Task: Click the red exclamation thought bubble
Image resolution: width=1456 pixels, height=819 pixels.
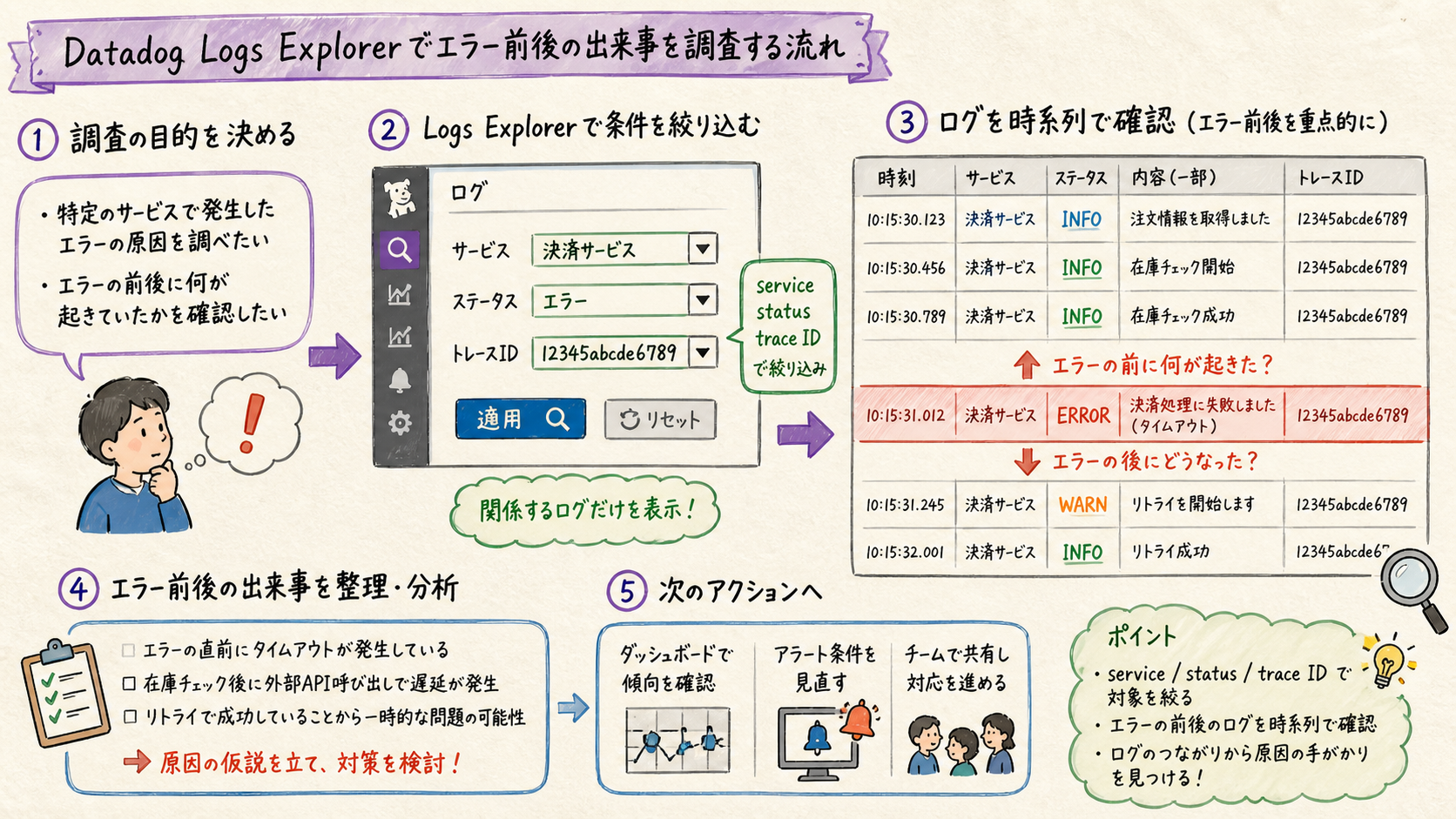Action: 251,424
